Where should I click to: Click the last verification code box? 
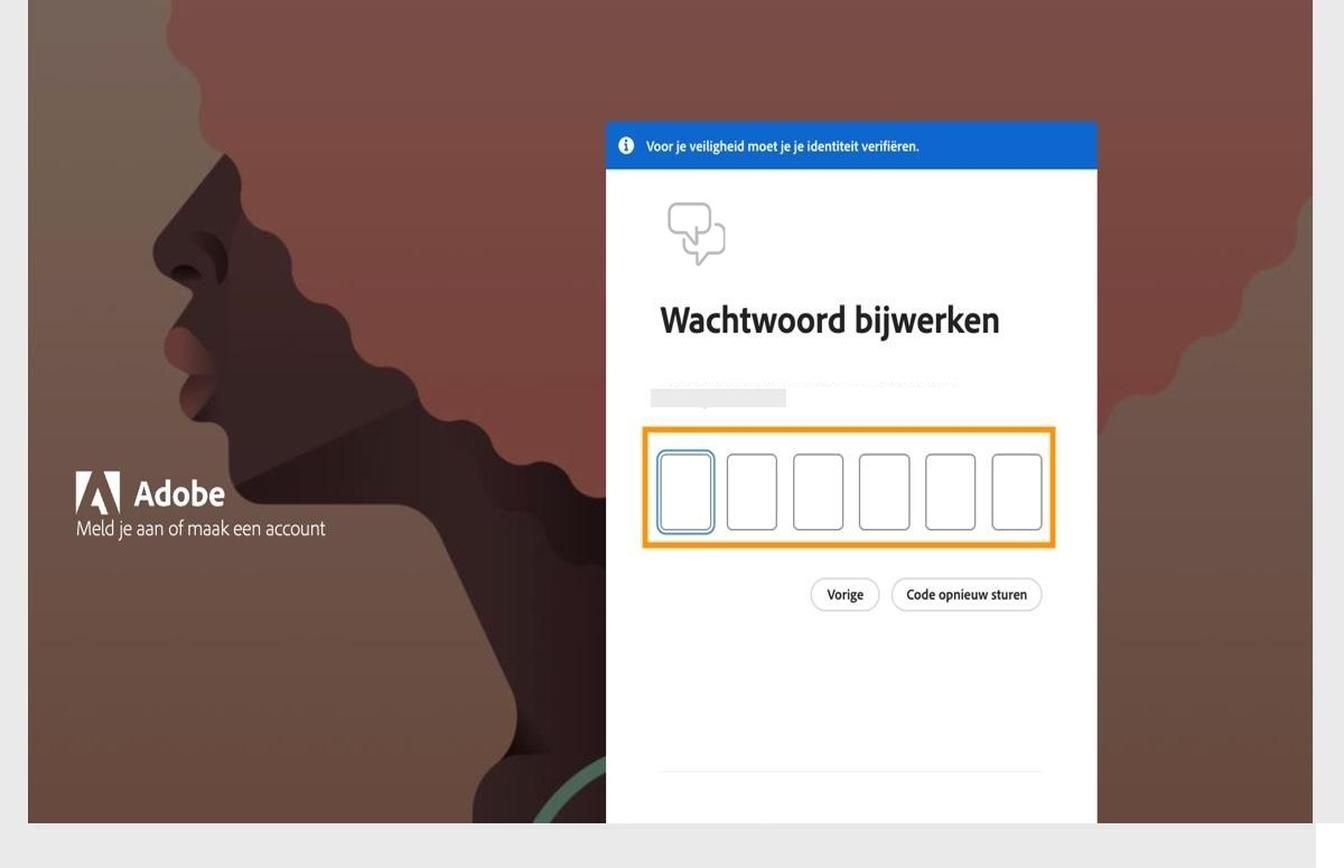[1016, 490]
